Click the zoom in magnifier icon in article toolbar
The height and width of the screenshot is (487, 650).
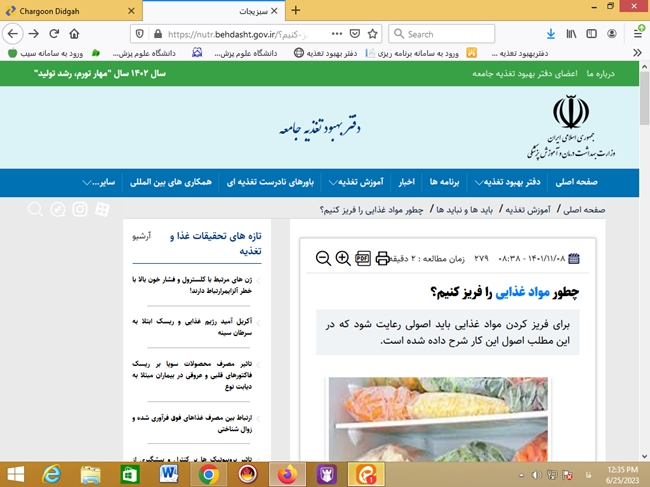tap(343, 258)
